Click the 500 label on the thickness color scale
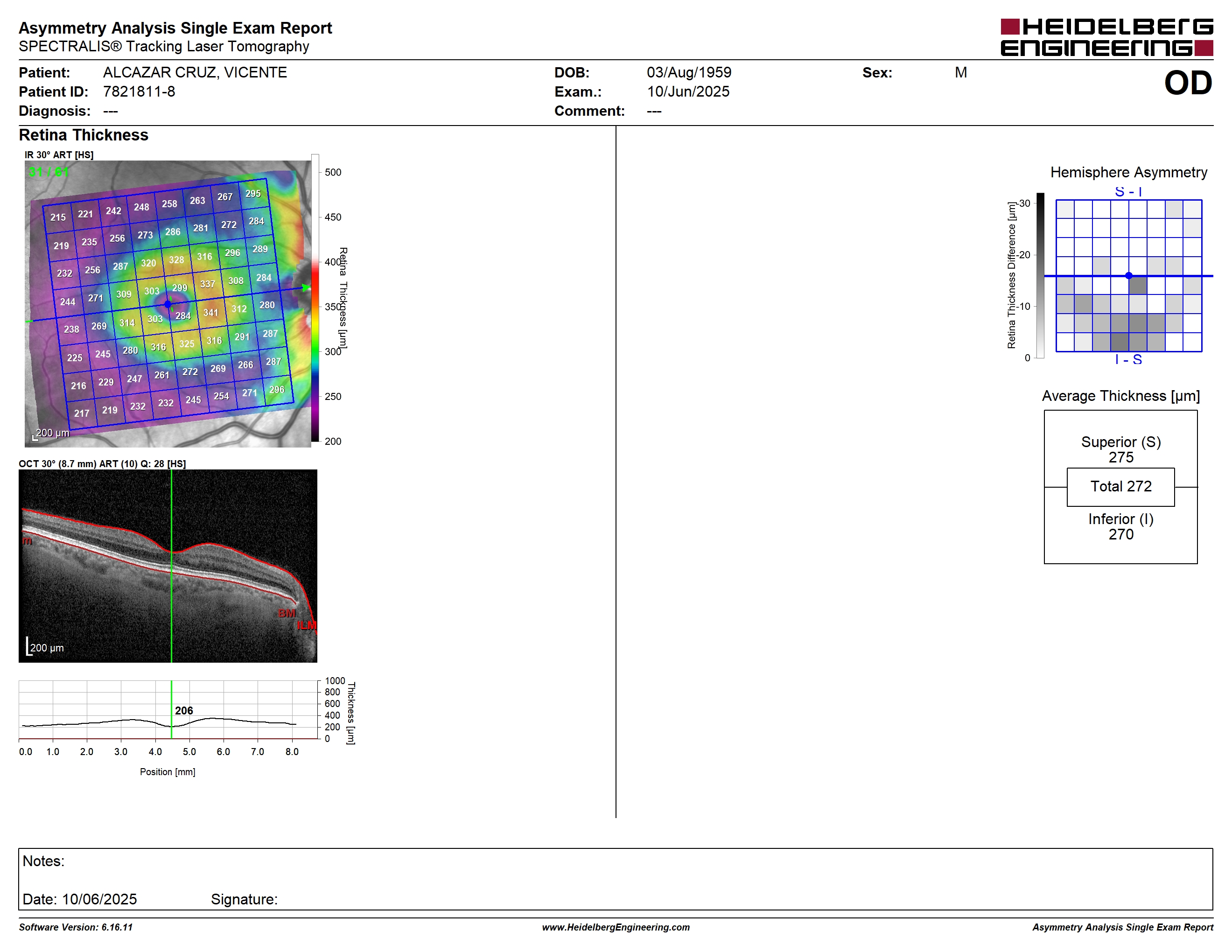The width and height of the screenshot is (1232, 952). click(x=333, y=172)
